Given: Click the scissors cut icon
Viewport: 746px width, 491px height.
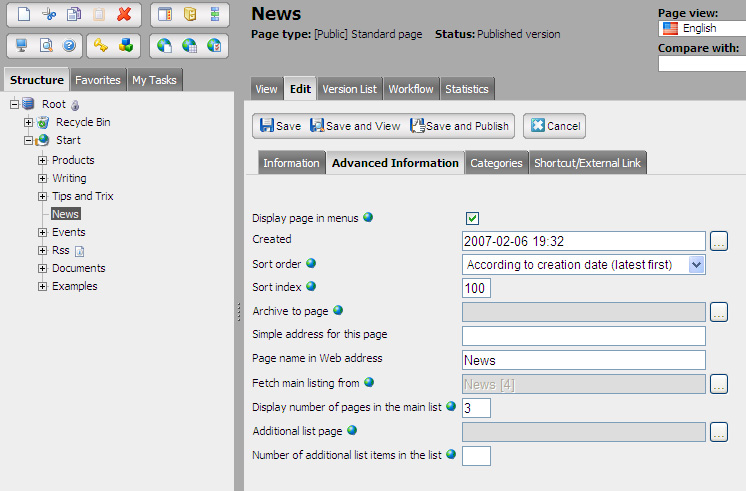Looking at the screenshot, I should [x=48, y=14].
